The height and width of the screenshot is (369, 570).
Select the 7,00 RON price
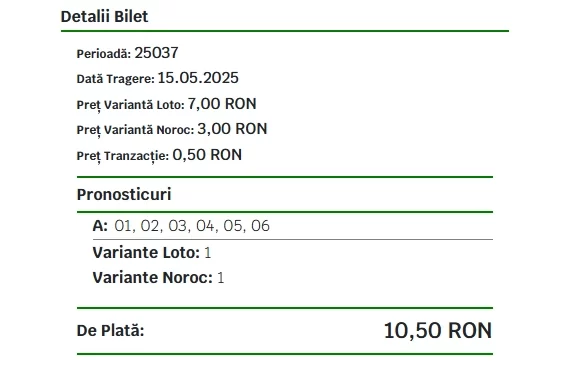pyautogui.click(x=222, y=104)
